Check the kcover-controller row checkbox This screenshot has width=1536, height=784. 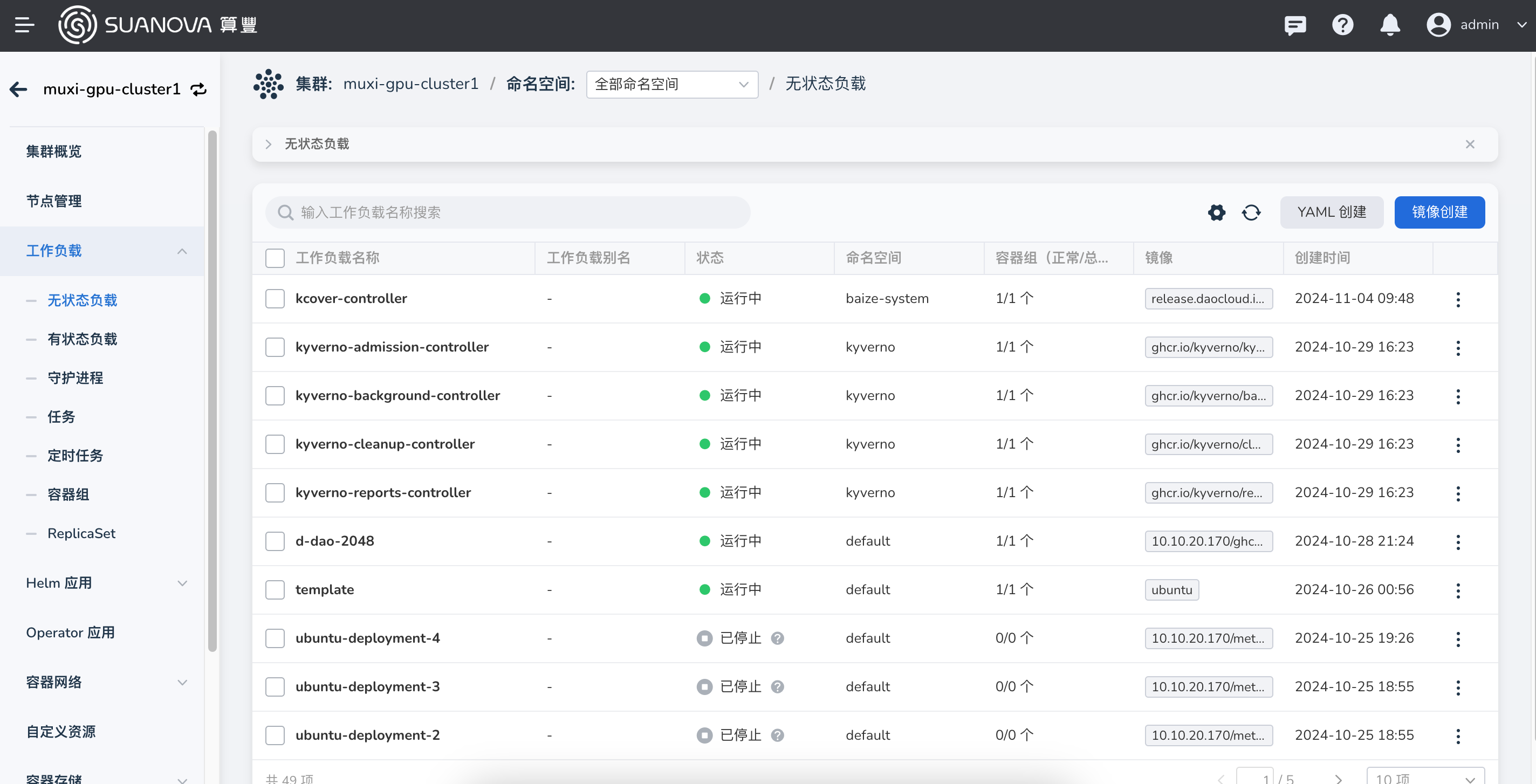(275, 299)
